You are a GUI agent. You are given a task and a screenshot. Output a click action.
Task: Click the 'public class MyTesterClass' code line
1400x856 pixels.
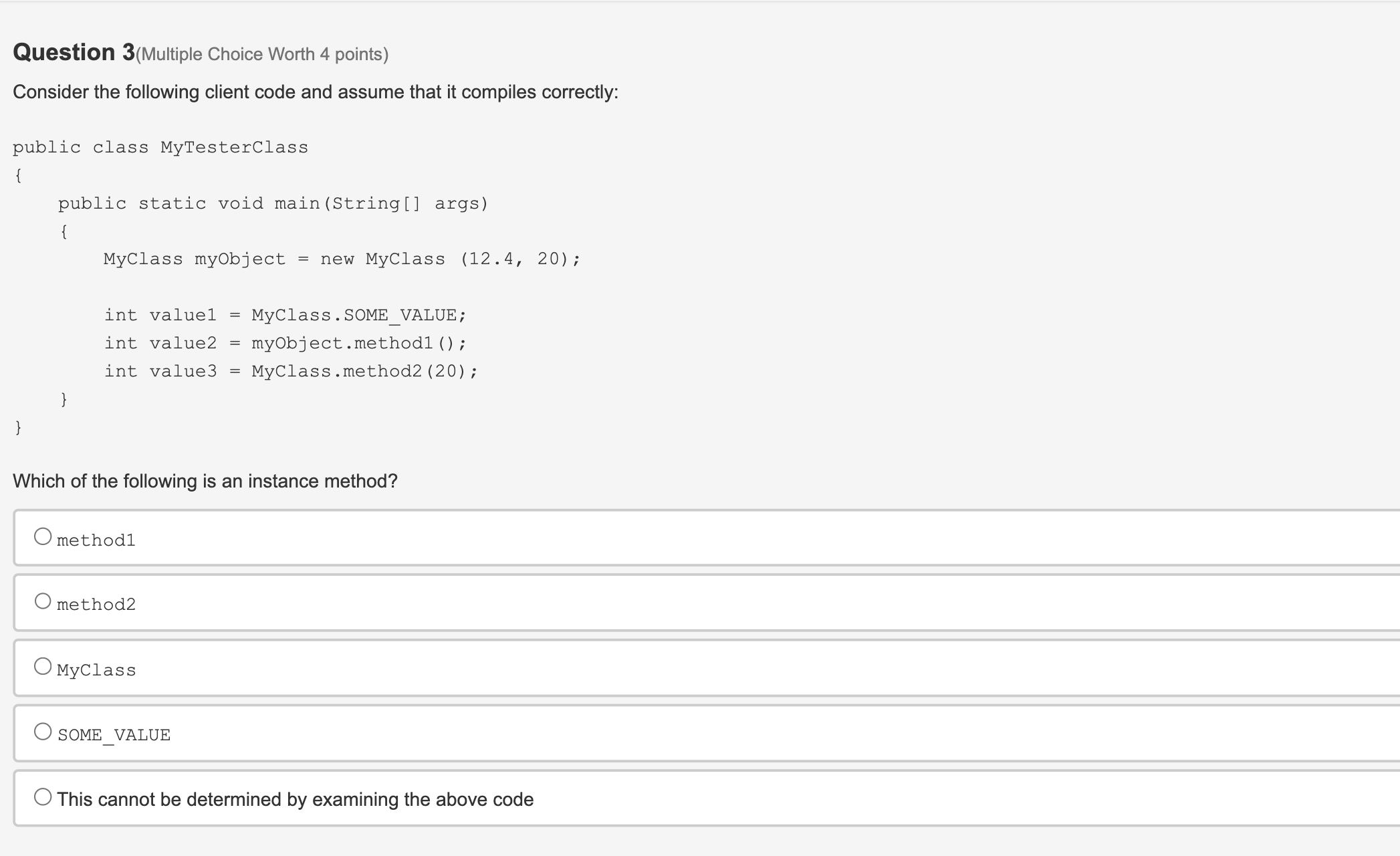pos(160,147)
